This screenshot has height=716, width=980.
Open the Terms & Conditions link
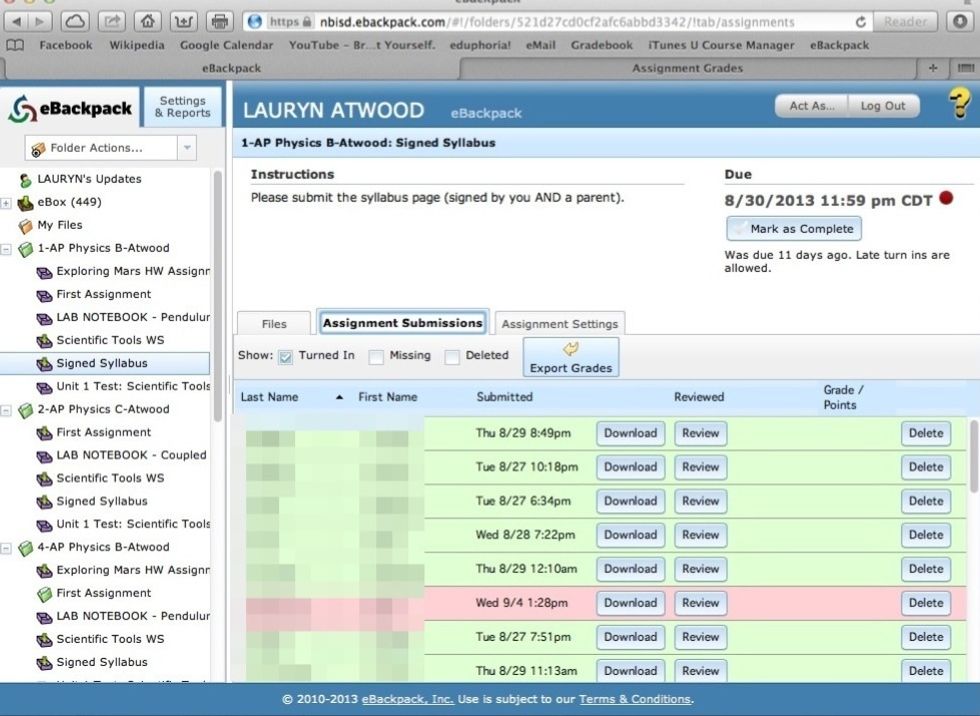[x=636, y=699]
